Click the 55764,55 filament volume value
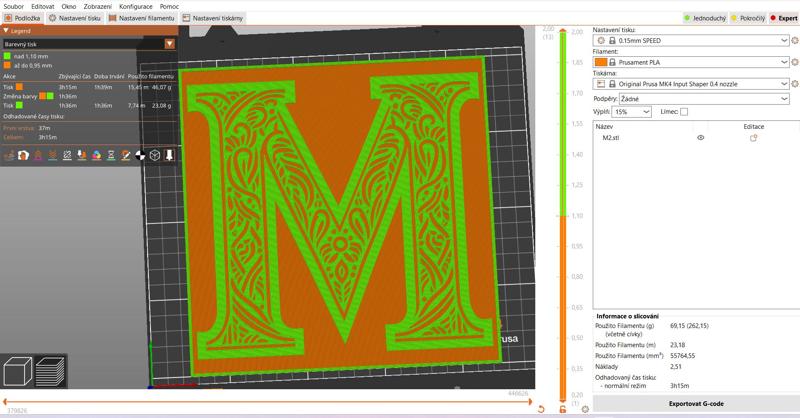This screenshot has height=418, width=800. (683, 356)
